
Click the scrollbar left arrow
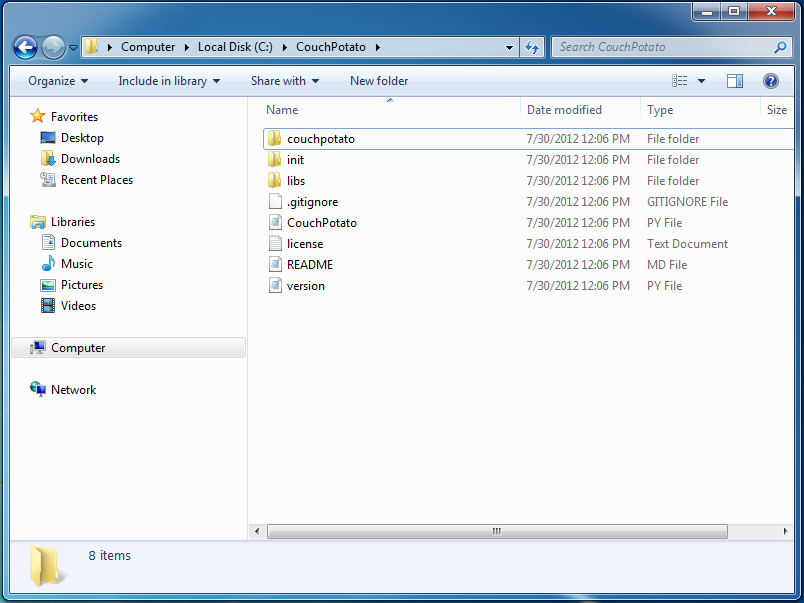(257, 531)
